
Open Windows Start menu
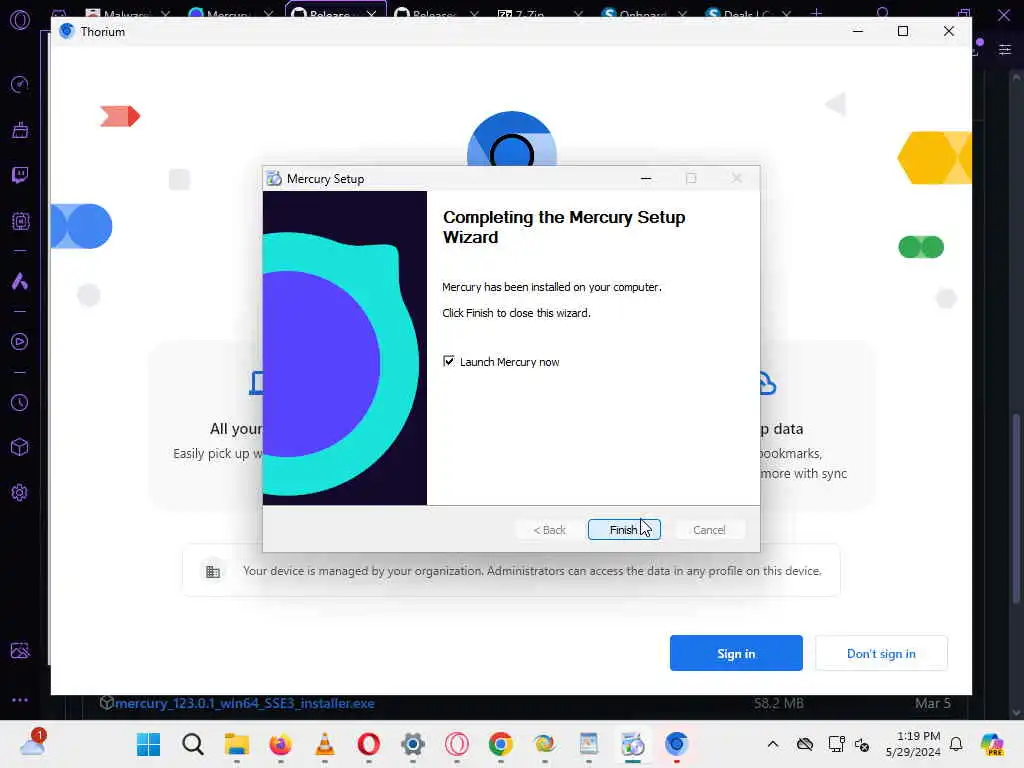(148, 744)
